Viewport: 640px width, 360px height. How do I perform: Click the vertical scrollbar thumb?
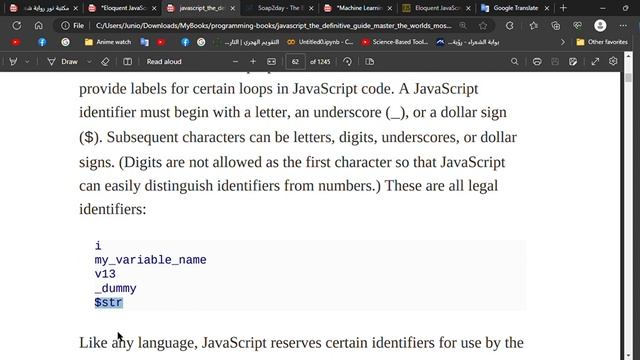(629, 77)
